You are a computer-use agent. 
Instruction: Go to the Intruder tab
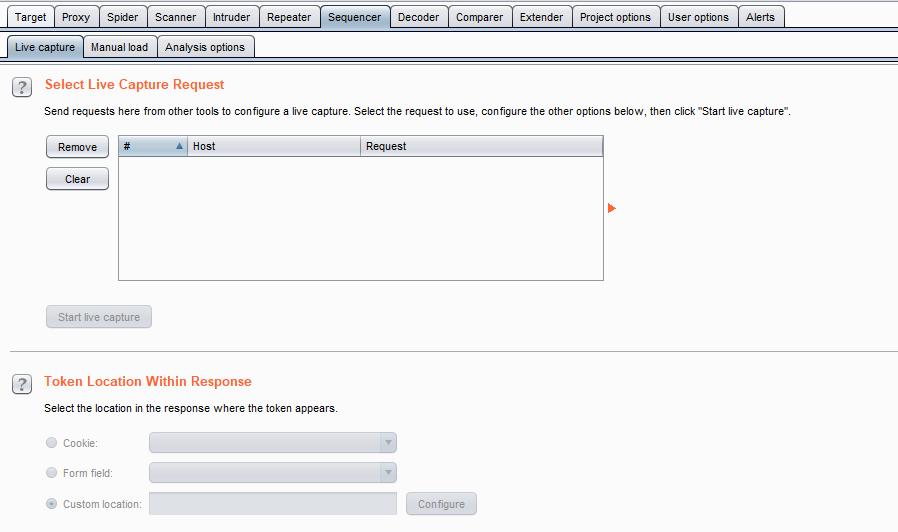(x=231, y=17)
